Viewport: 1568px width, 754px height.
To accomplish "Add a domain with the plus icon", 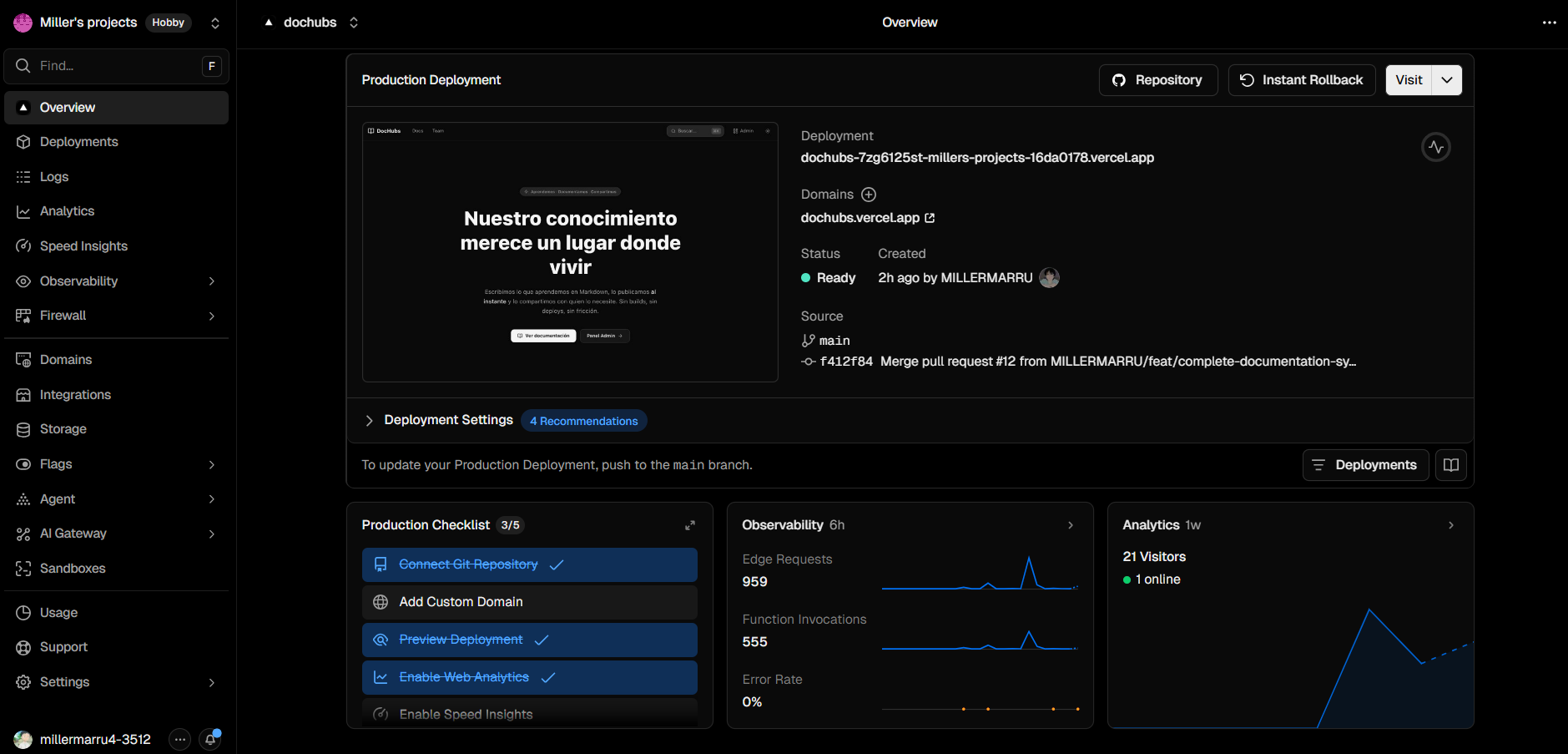I will click(x=869, y=195).
